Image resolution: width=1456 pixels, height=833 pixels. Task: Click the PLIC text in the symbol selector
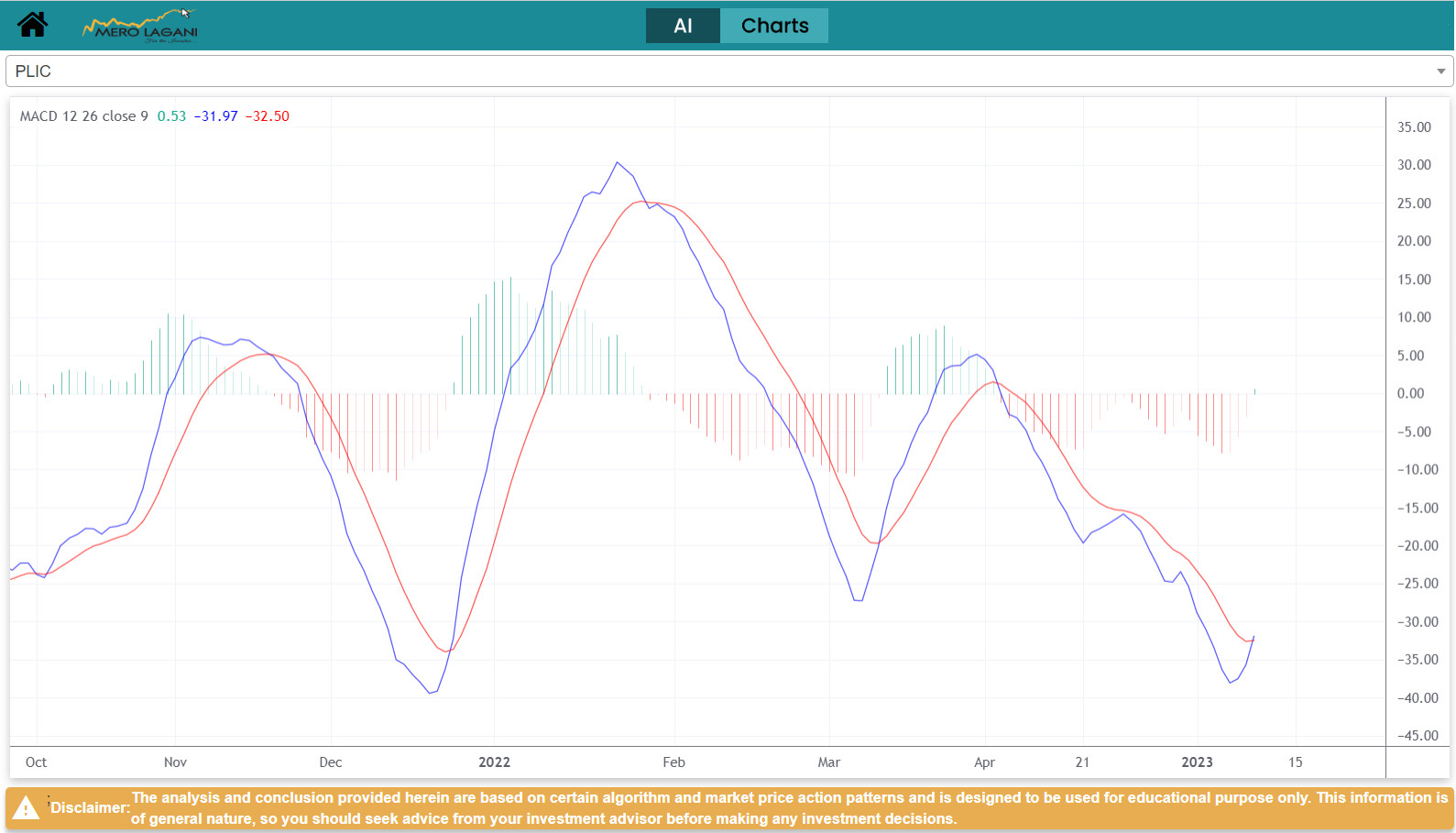pos(34,71)
